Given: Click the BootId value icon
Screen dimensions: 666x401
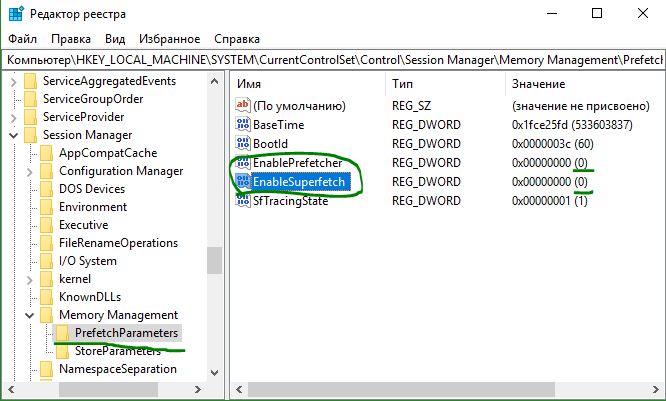Looking at the screenshot, I should tap(242, 143).
